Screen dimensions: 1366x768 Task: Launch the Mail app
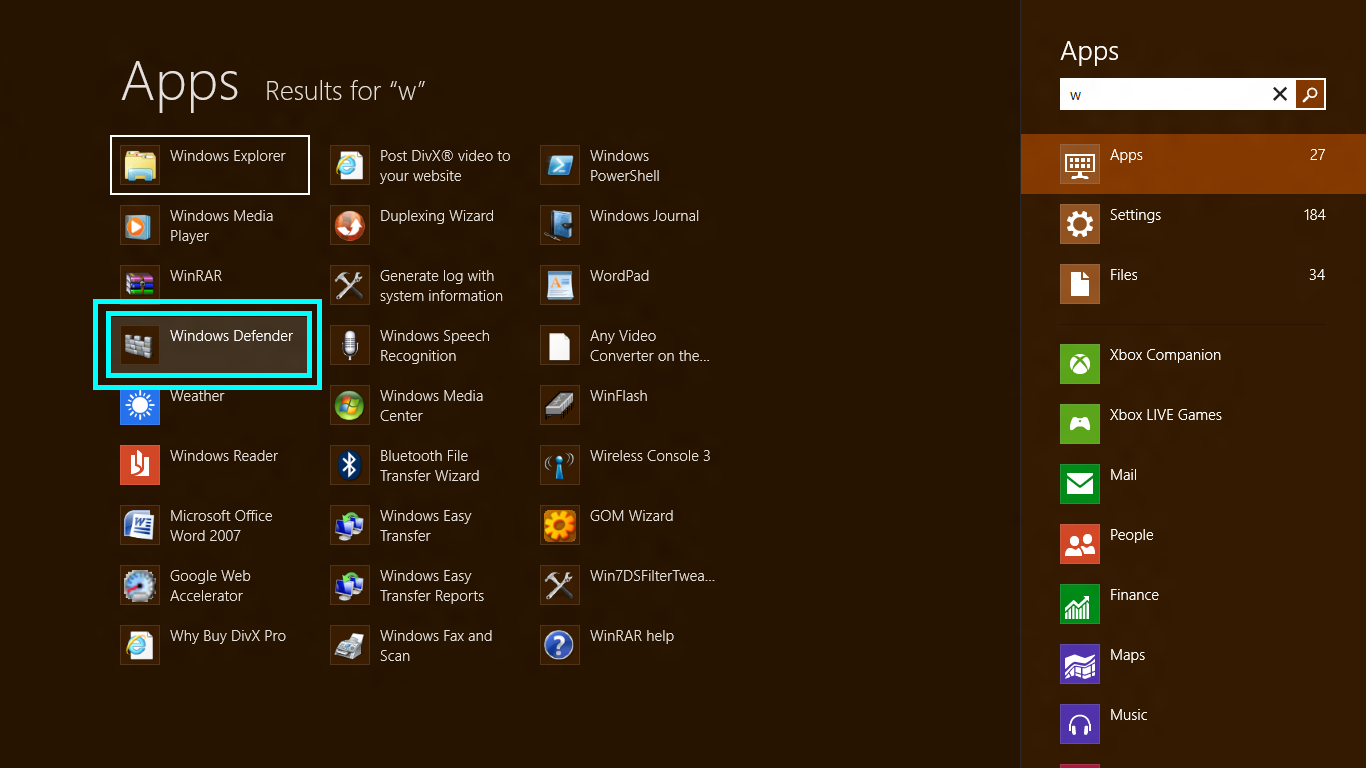[x=1122, y=474]
